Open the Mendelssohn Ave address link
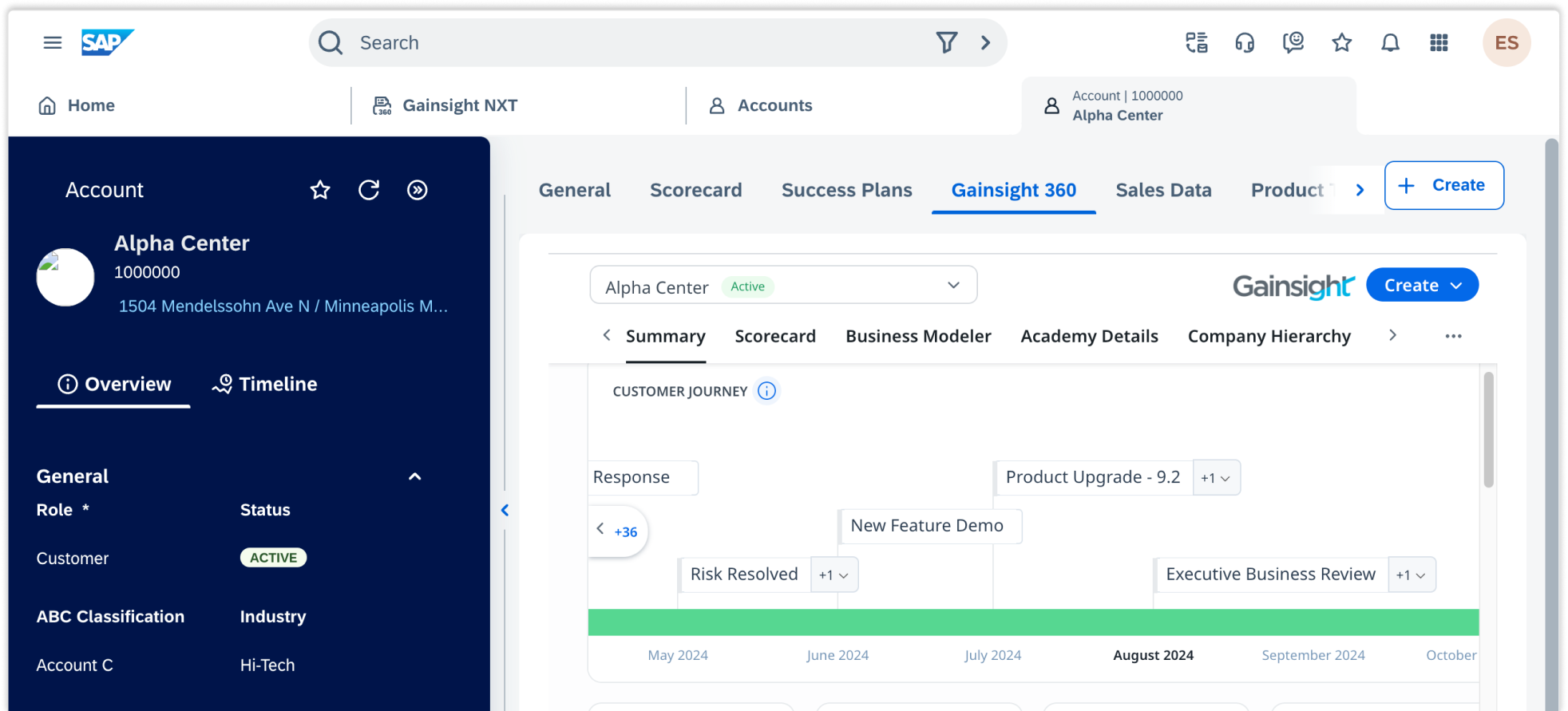The height and width of the screenshot is (711, 1568). 283,306
